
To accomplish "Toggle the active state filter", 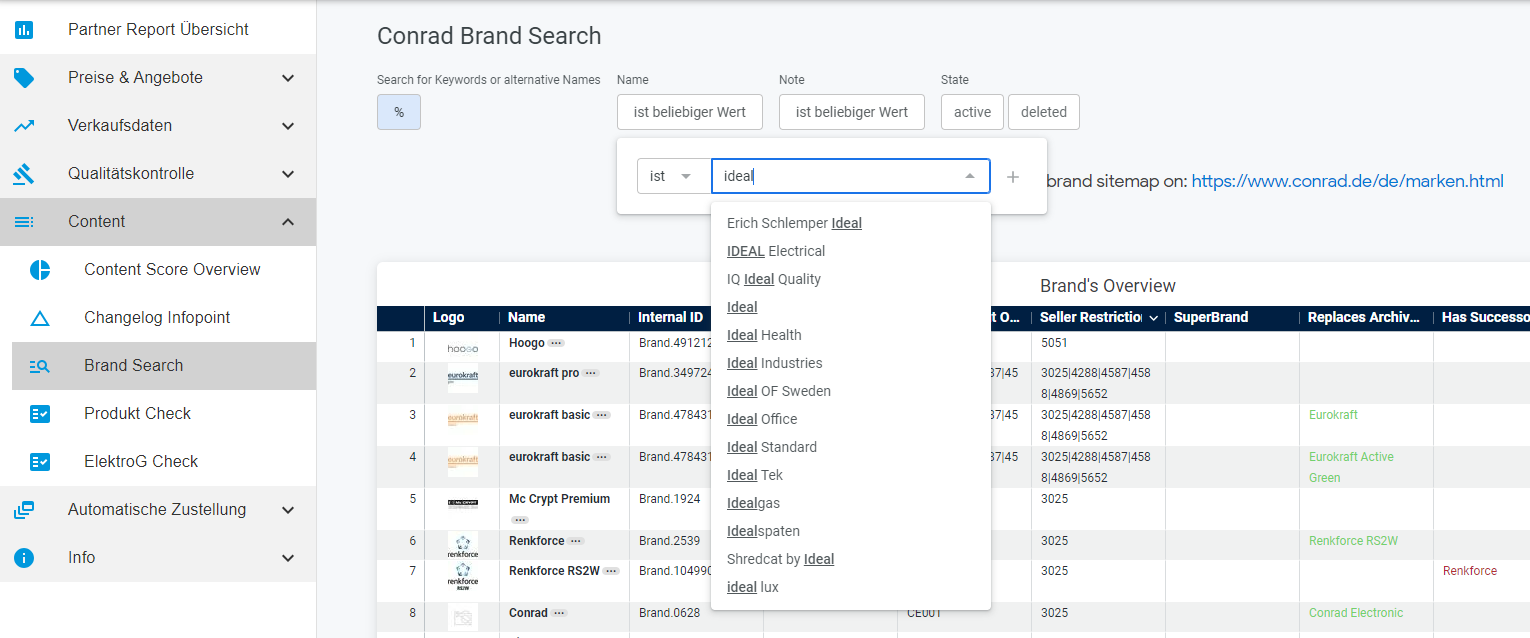I will pyautogui.click(x=972, y=112).
